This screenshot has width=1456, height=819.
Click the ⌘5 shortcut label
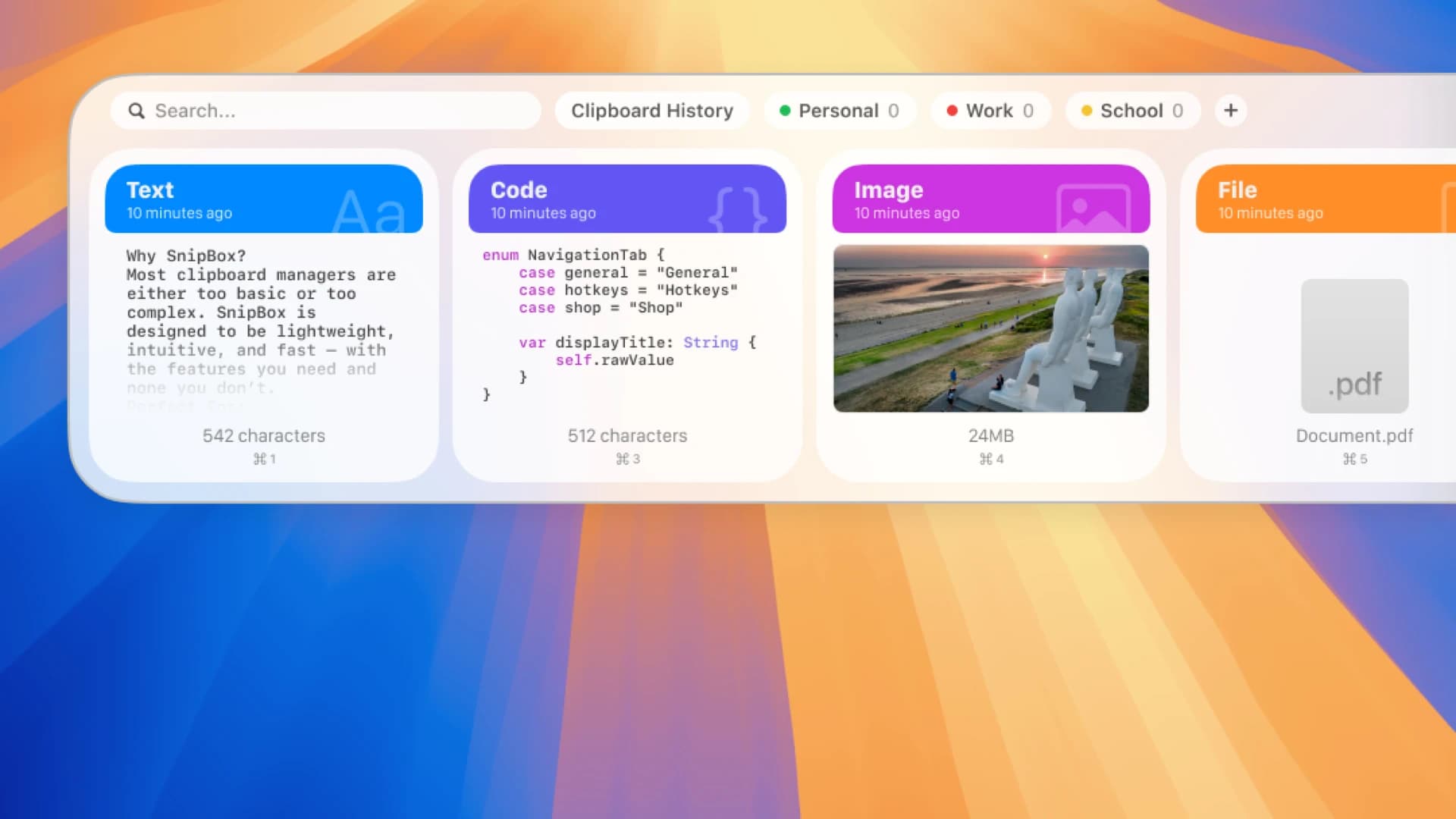coord(1354,459)
